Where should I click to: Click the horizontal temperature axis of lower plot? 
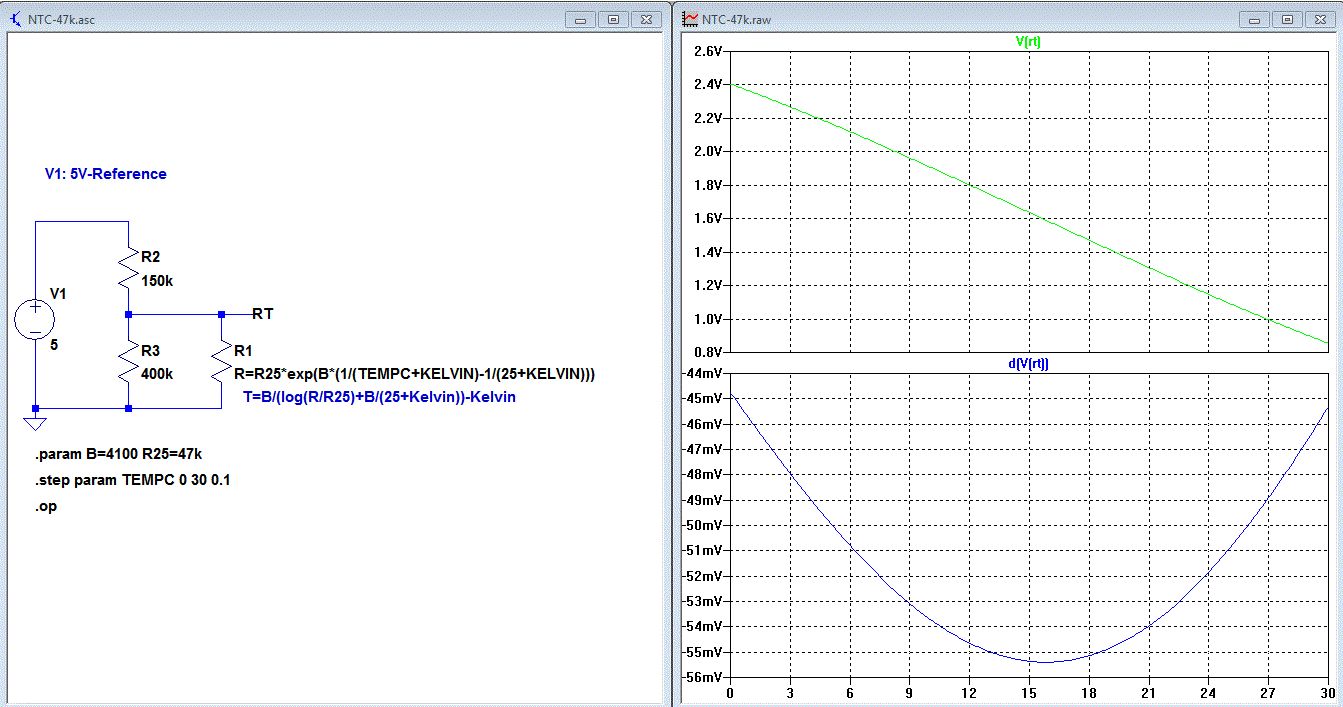click(x=1028, y=692)
